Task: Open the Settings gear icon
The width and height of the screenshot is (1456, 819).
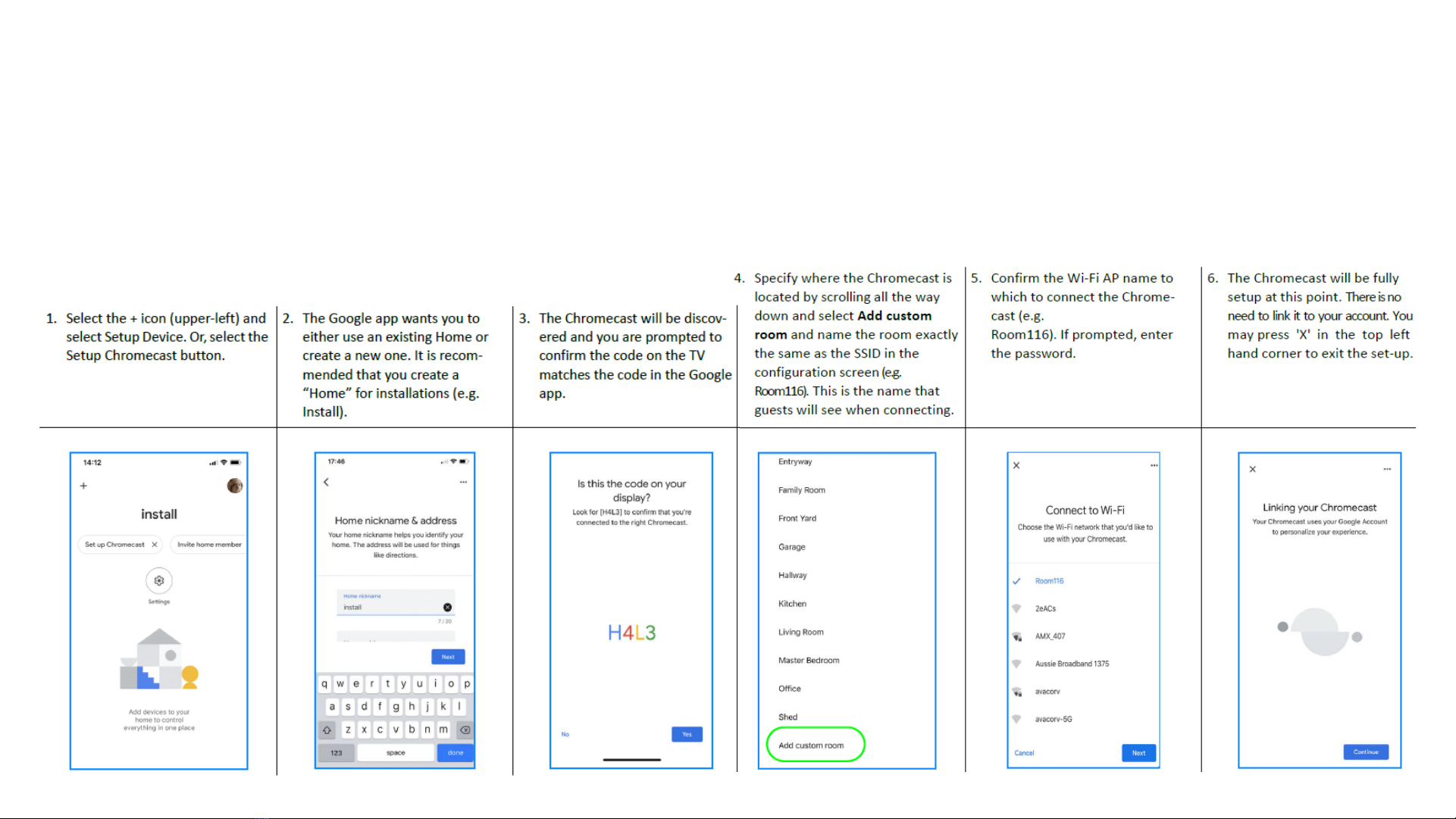Action: (159, 581)
